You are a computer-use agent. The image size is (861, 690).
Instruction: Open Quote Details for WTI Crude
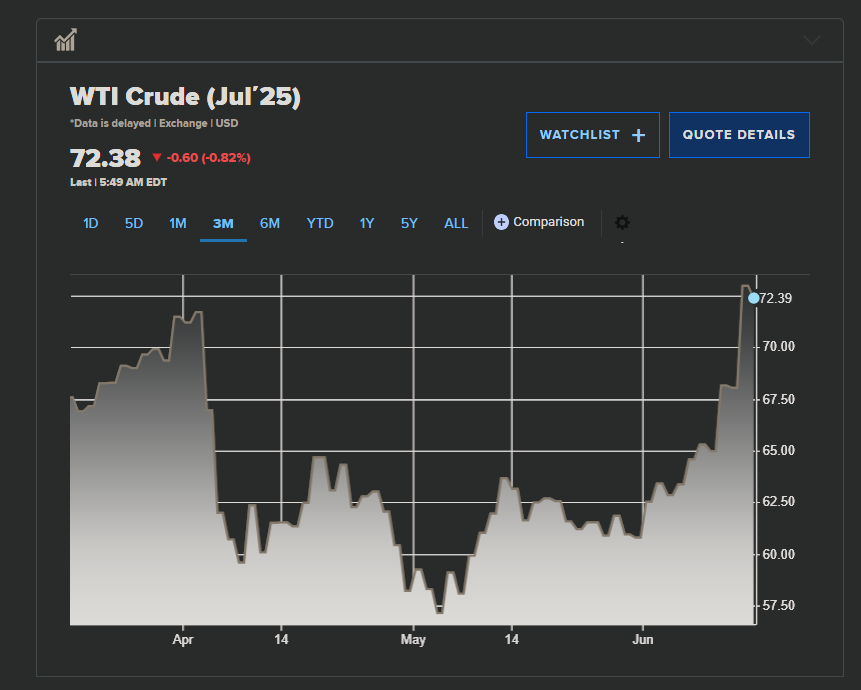coord(739,135)
